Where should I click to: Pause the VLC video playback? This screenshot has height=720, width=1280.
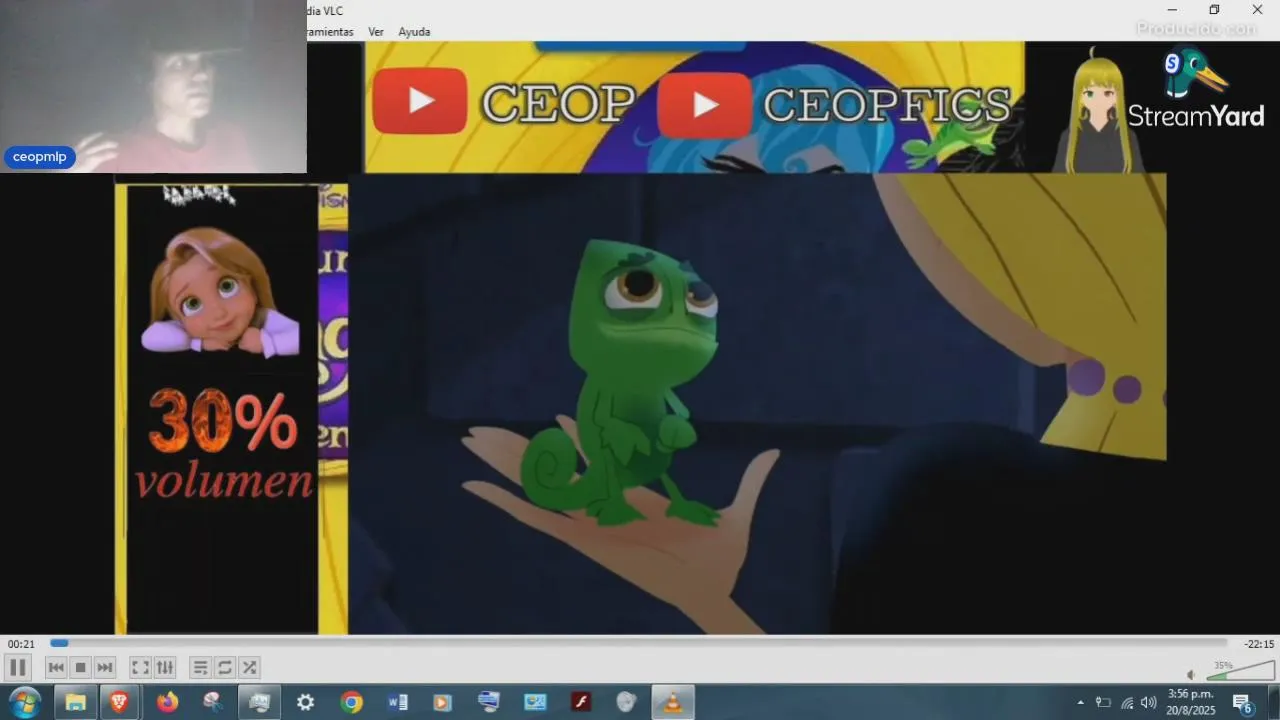tap(18, 667)
